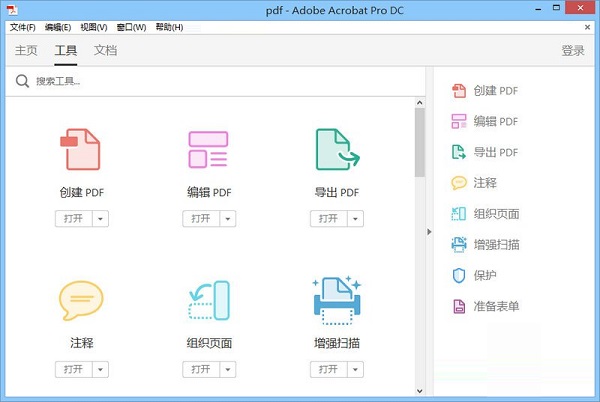Screen dimensions: 600x402
Task: Switch to the 主页 tab
Action: coord(26,50)
